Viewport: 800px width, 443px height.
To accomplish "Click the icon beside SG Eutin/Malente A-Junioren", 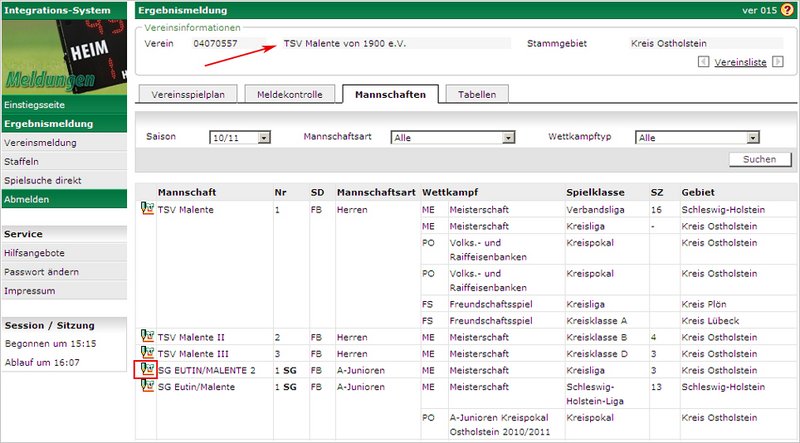I will point(146,386).
